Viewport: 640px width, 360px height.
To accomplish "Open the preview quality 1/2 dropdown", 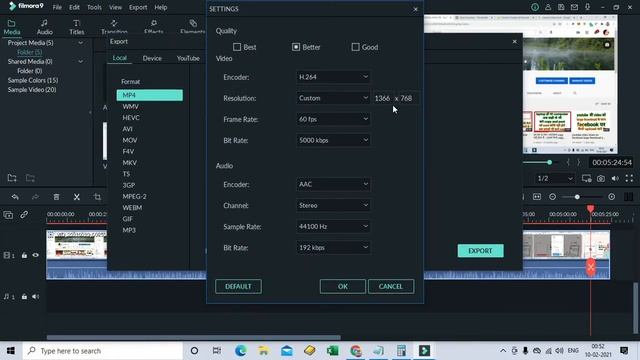I will coord(555,178).
